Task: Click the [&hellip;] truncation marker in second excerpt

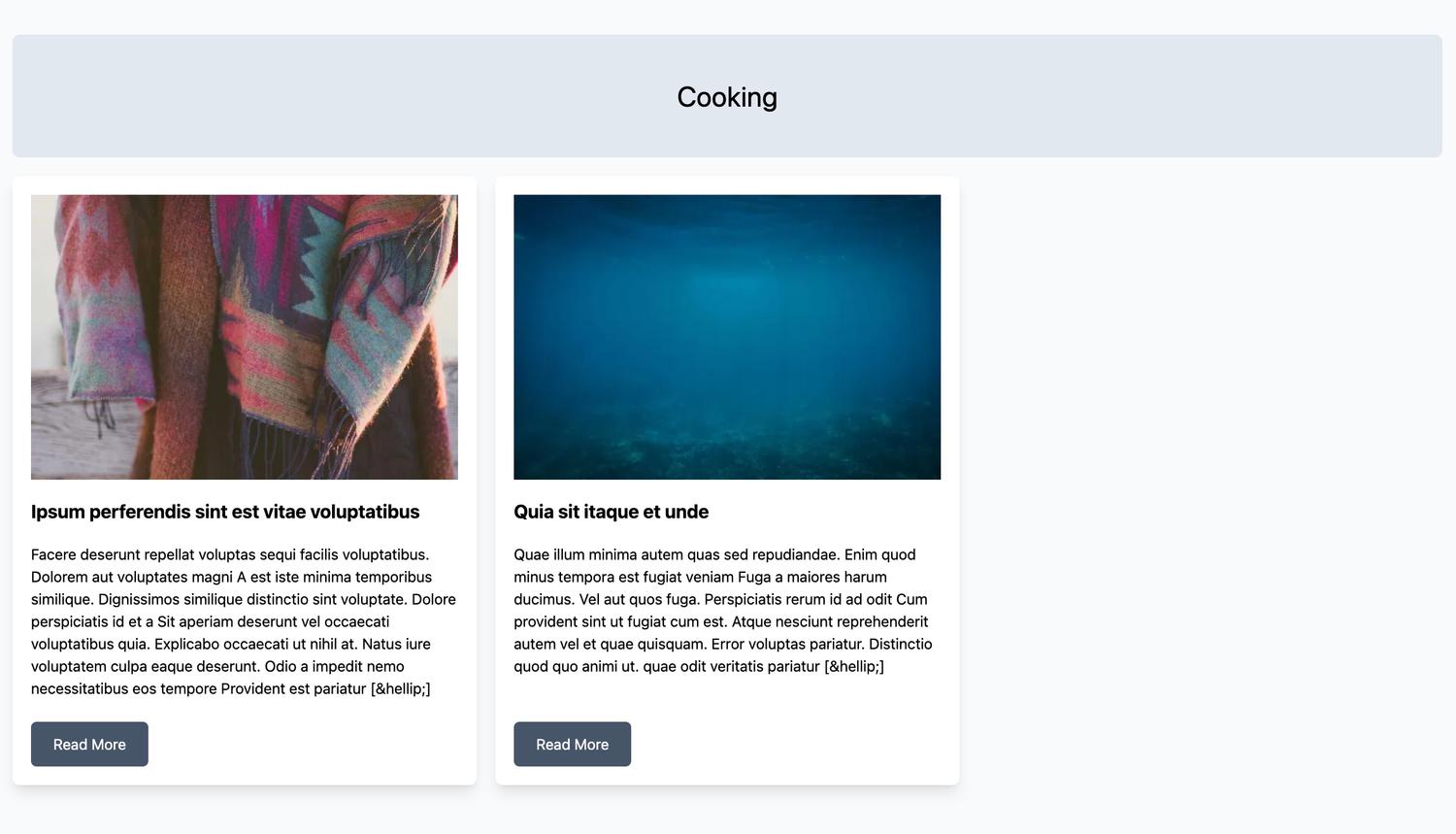Action: tap(853, 666)
